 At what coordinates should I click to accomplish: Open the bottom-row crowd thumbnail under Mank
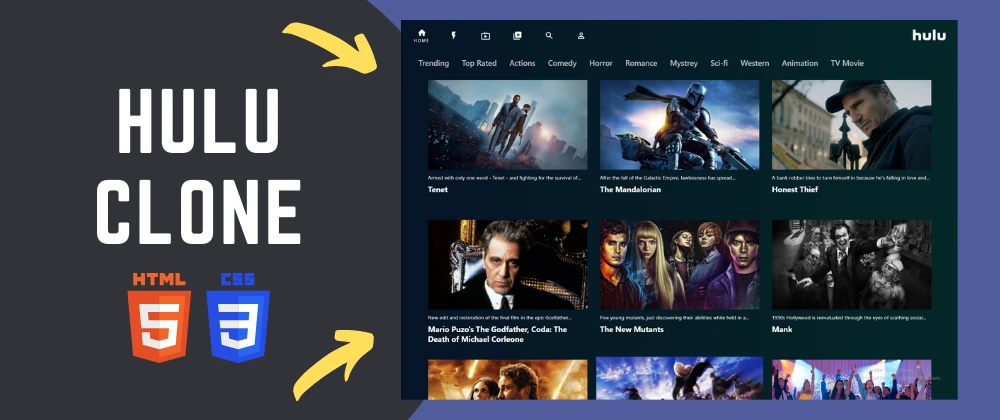[851, 380]
